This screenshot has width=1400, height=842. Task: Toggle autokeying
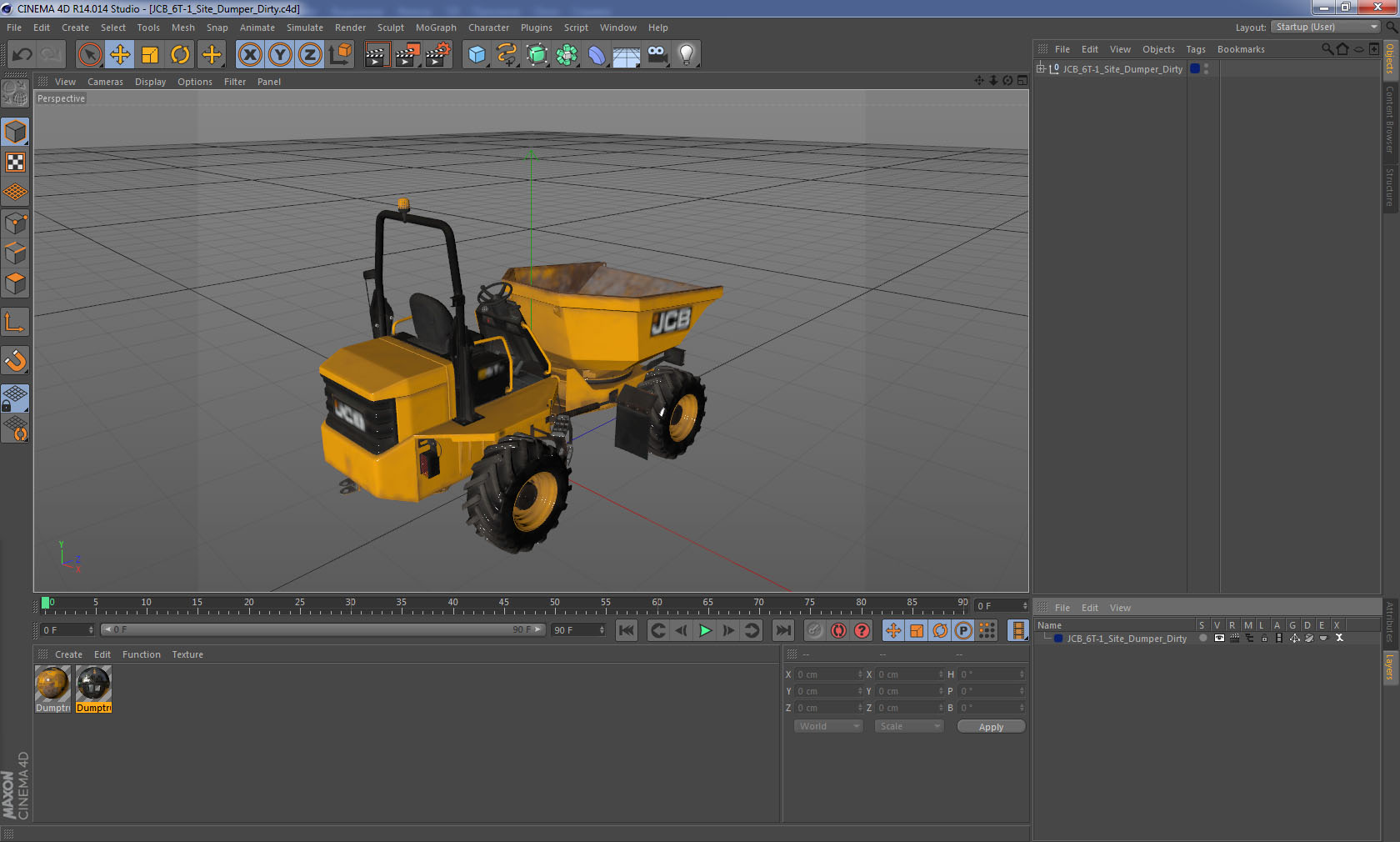(x=838, y=630)
